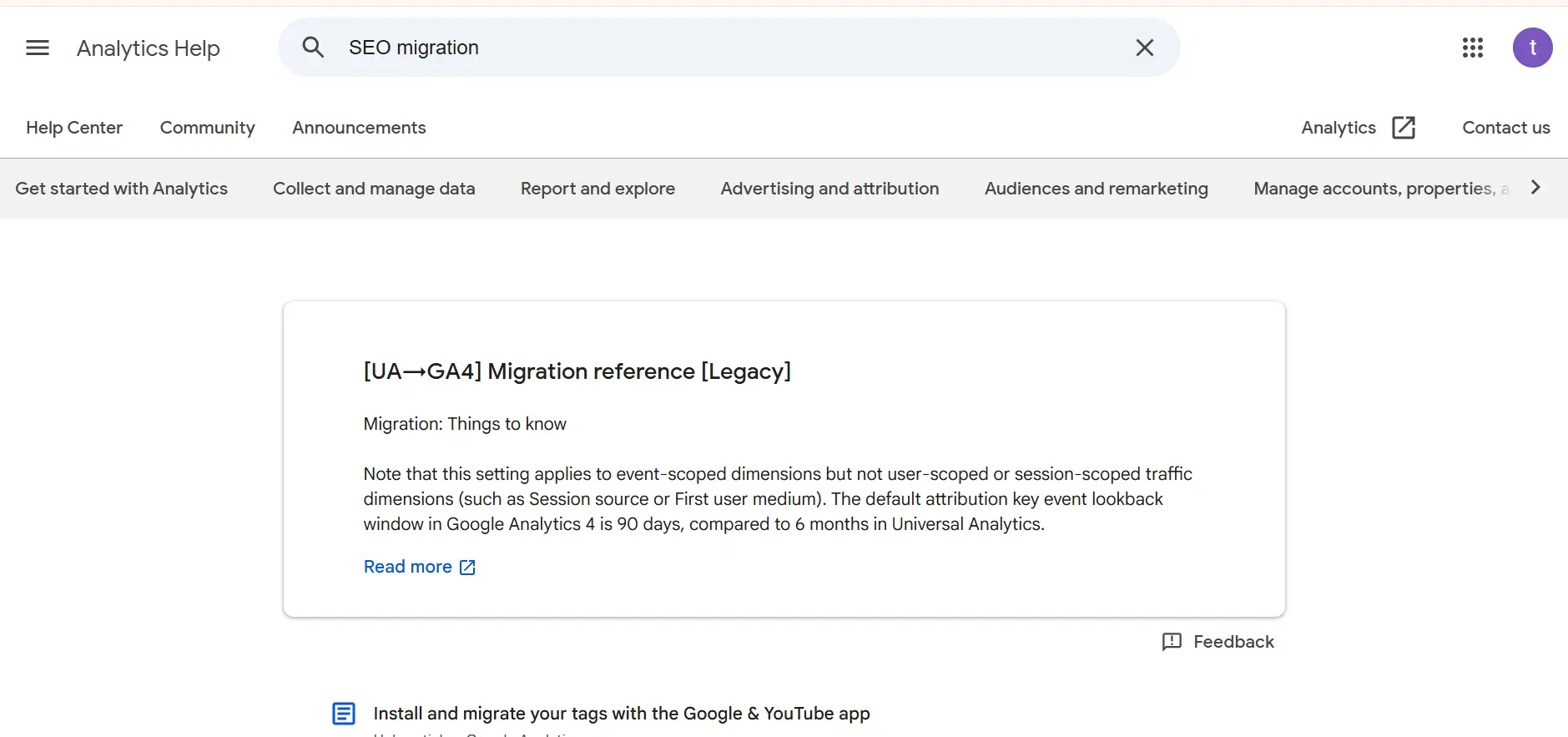The image size is (1568, 737).
Task: Click the article document icon
Action: [x=344, y=714]
